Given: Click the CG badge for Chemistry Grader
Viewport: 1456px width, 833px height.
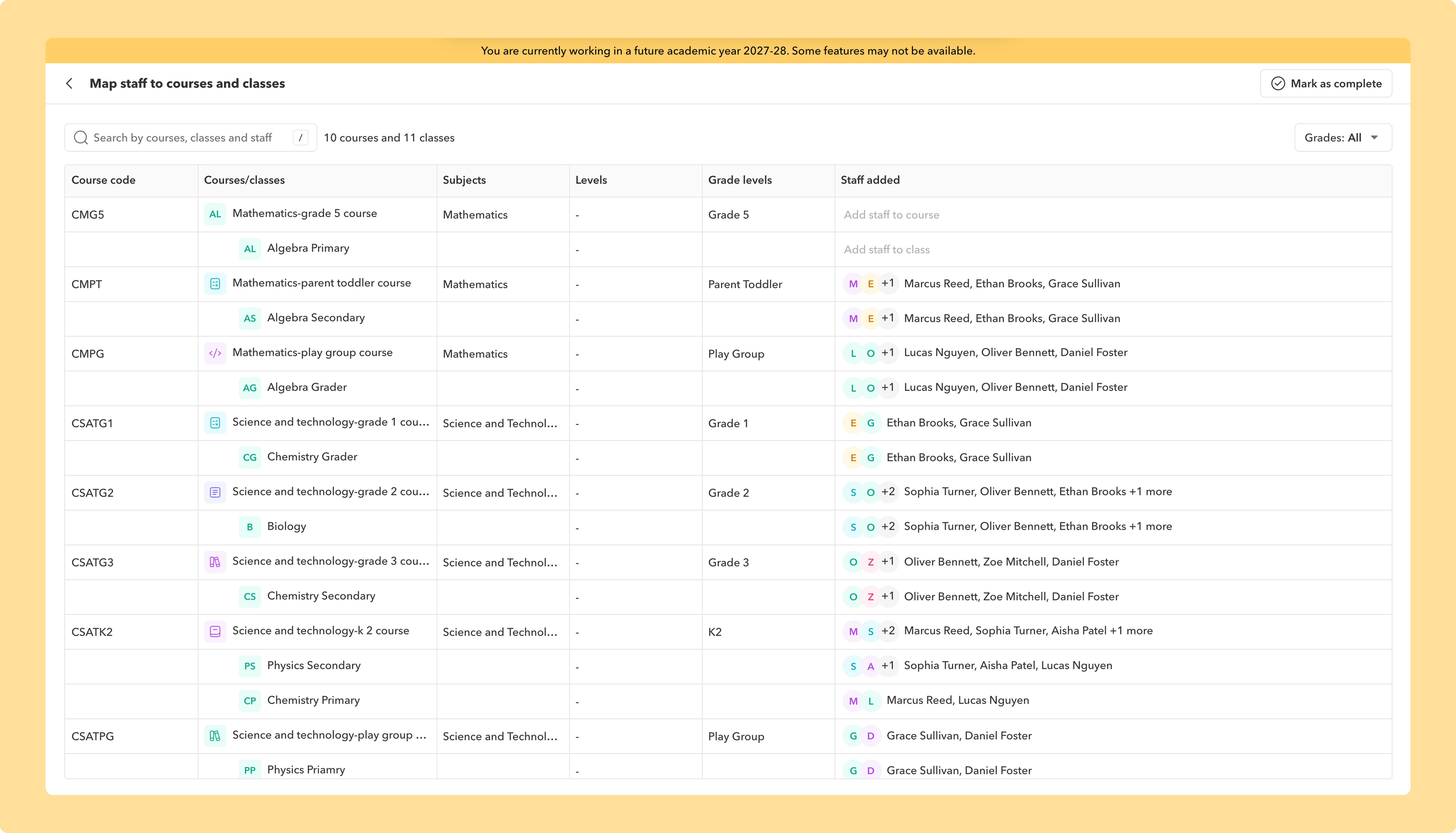Looking at the screenshot, I should coord(250,457).
